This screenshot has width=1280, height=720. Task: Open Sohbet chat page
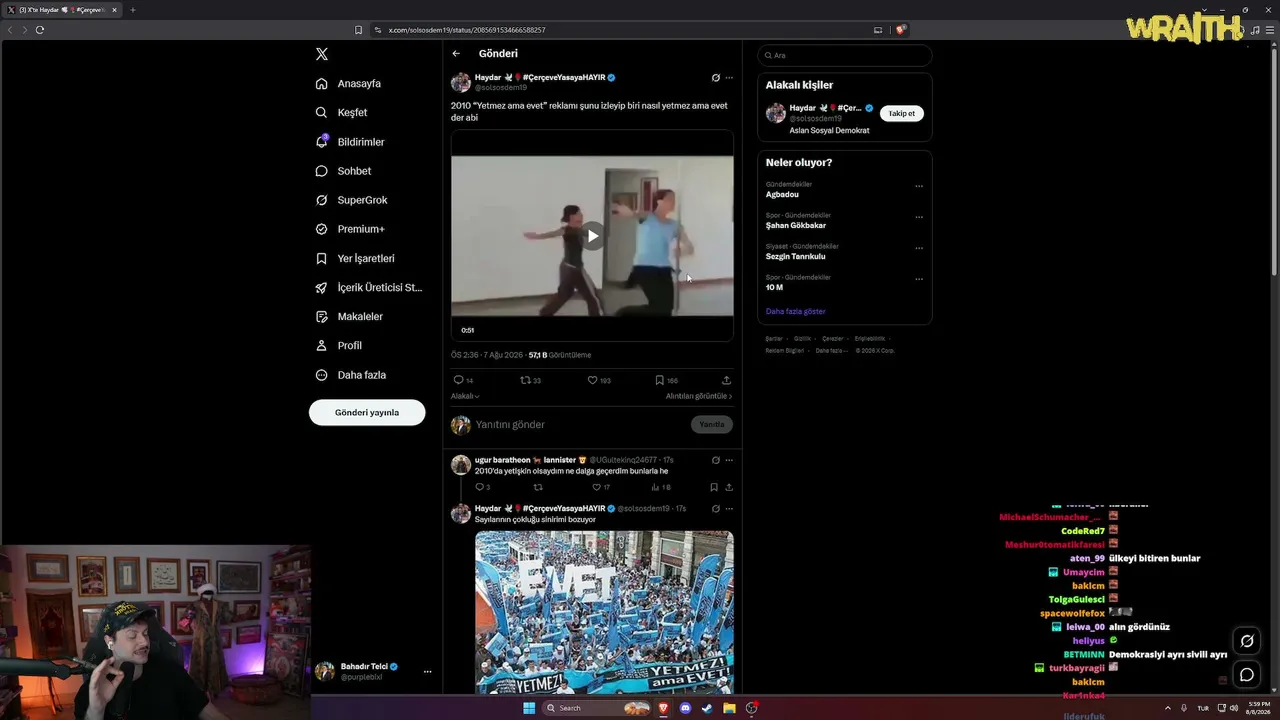click(x=343, y=171)
